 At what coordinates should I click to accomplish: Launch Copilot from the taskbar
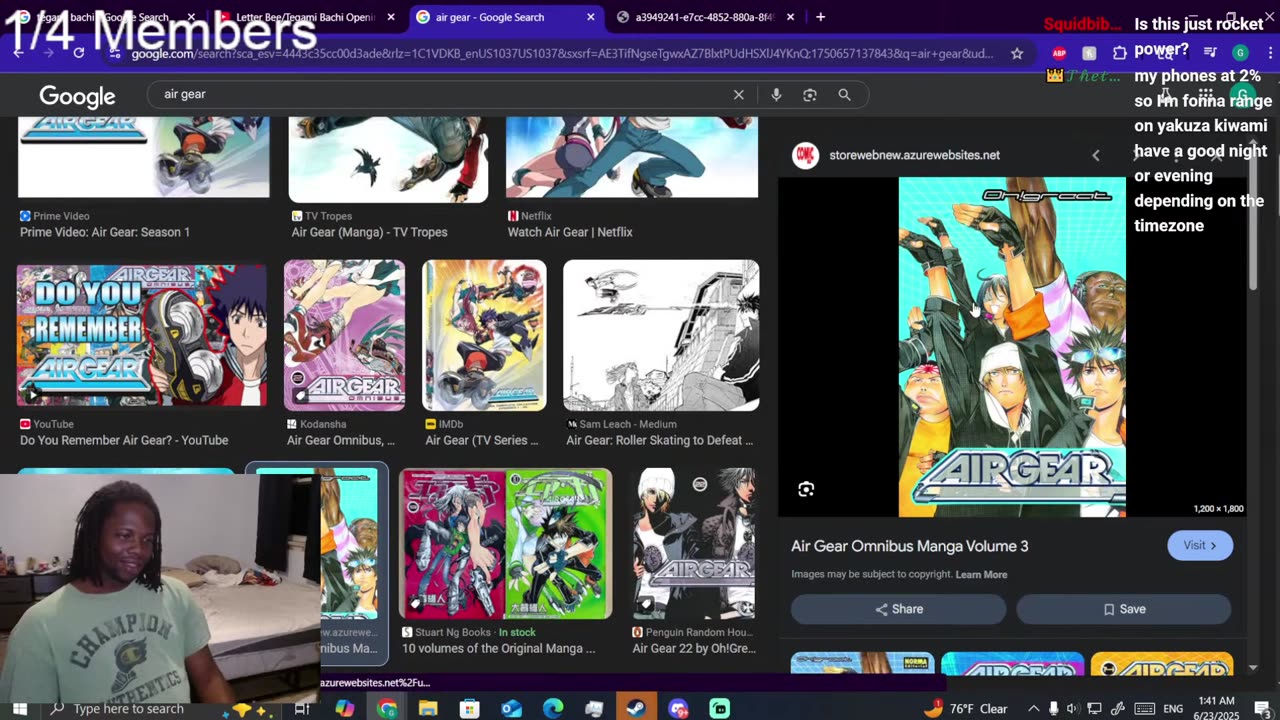(x=344, y=709)
